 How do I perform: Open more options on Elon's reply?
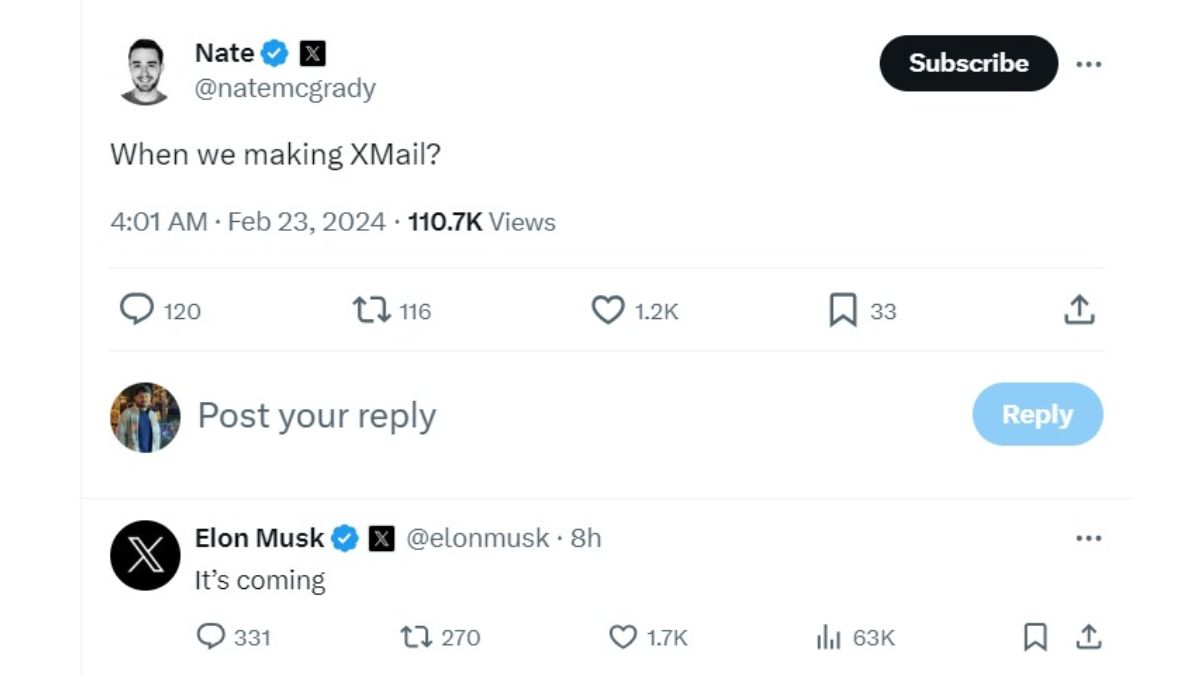[x=1088, y=538]
